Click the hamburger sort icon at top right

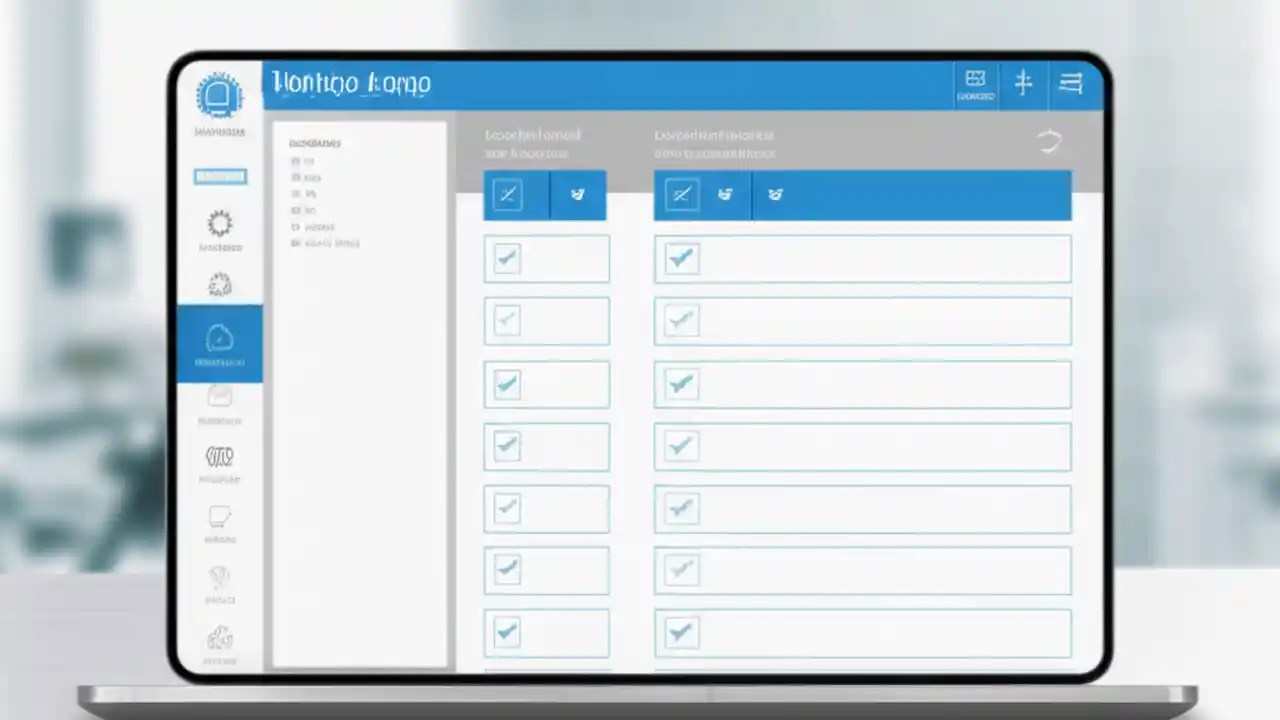[1071, 83]
